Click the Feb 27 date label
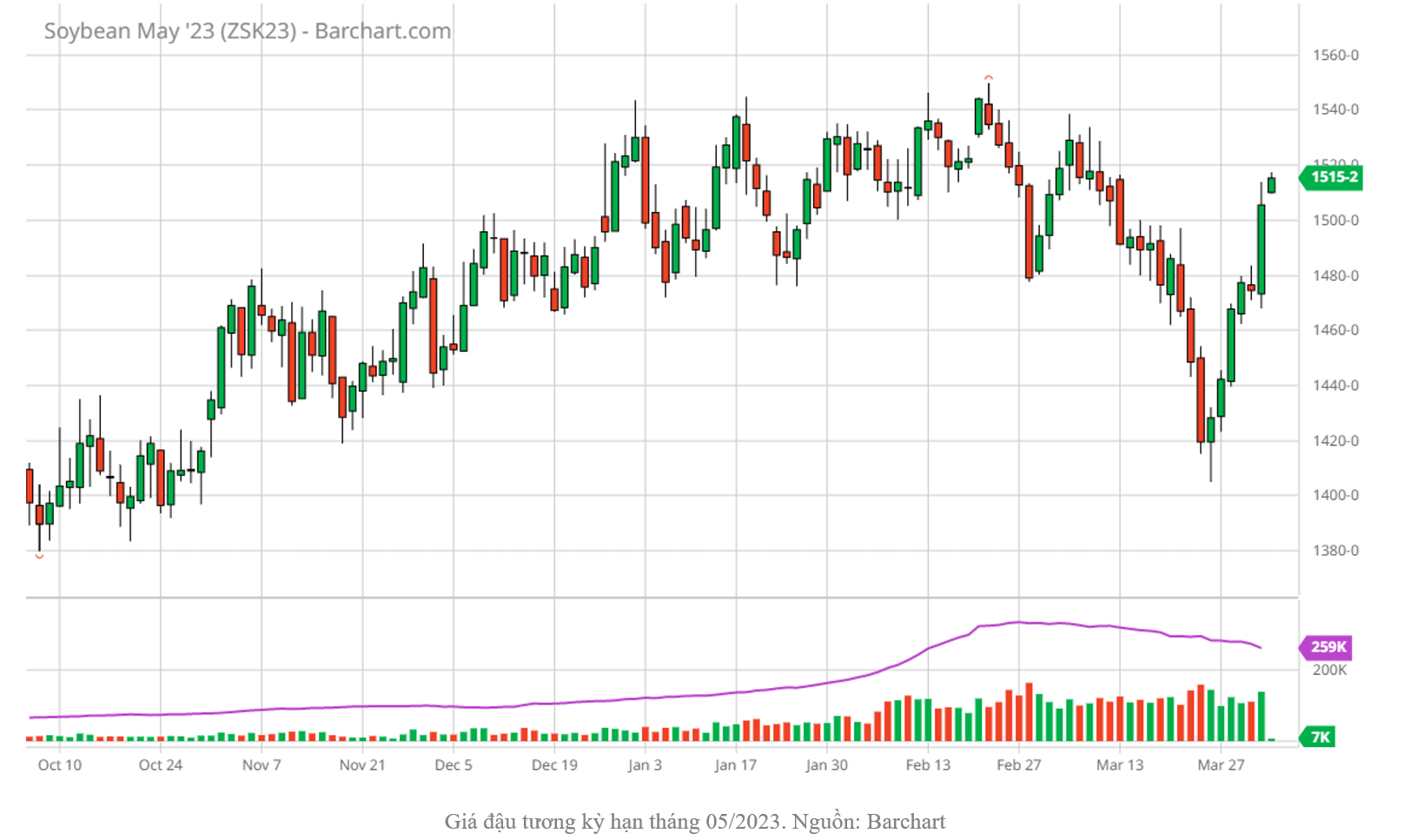 [x=1018, y=765]
